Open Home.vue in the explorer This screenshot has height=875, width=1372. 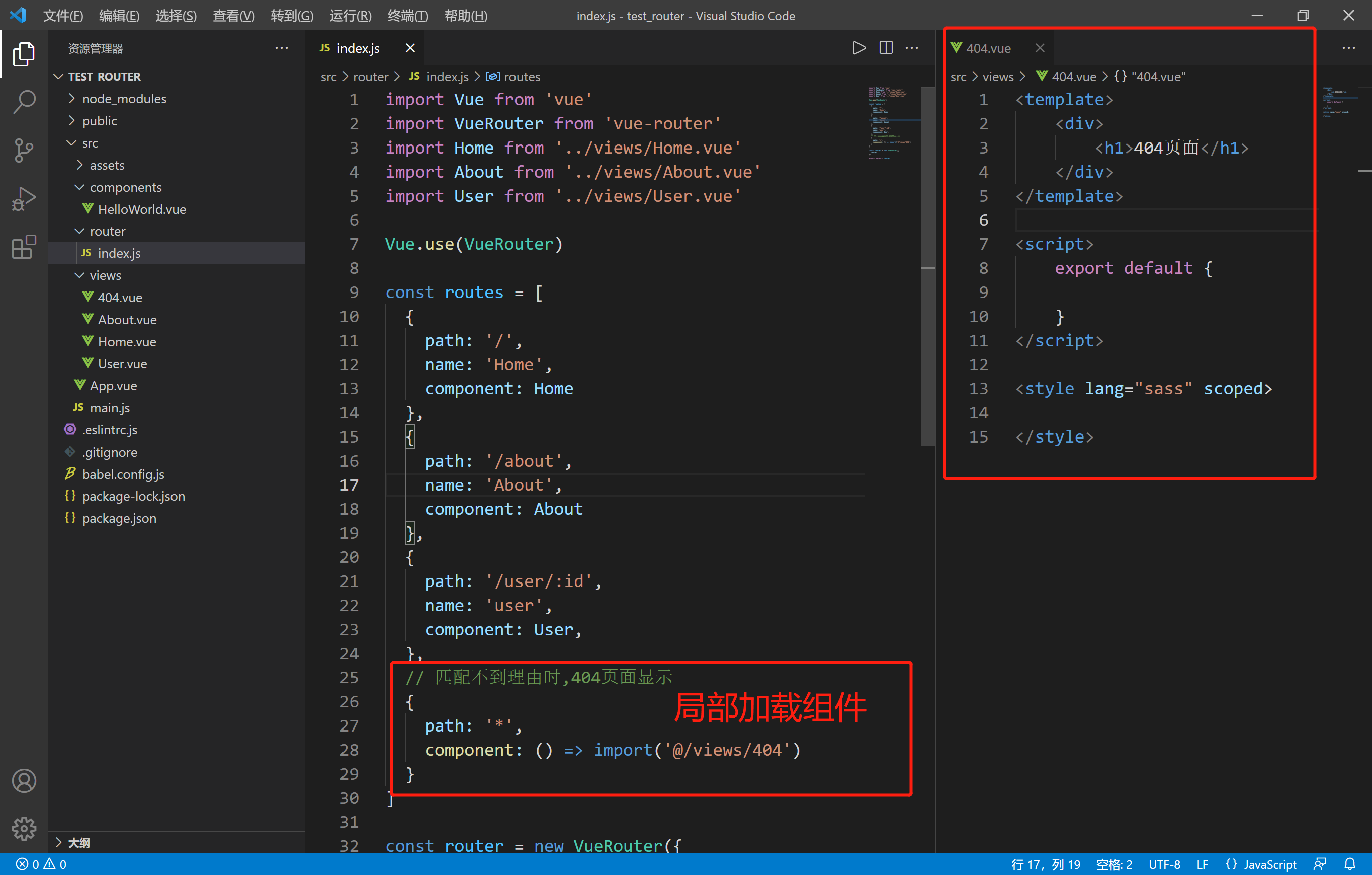pos(126,342)
